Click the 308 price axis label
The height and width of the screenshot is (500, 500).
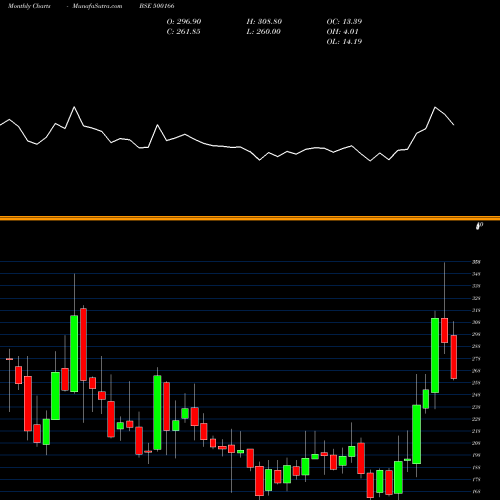(476, 322)
